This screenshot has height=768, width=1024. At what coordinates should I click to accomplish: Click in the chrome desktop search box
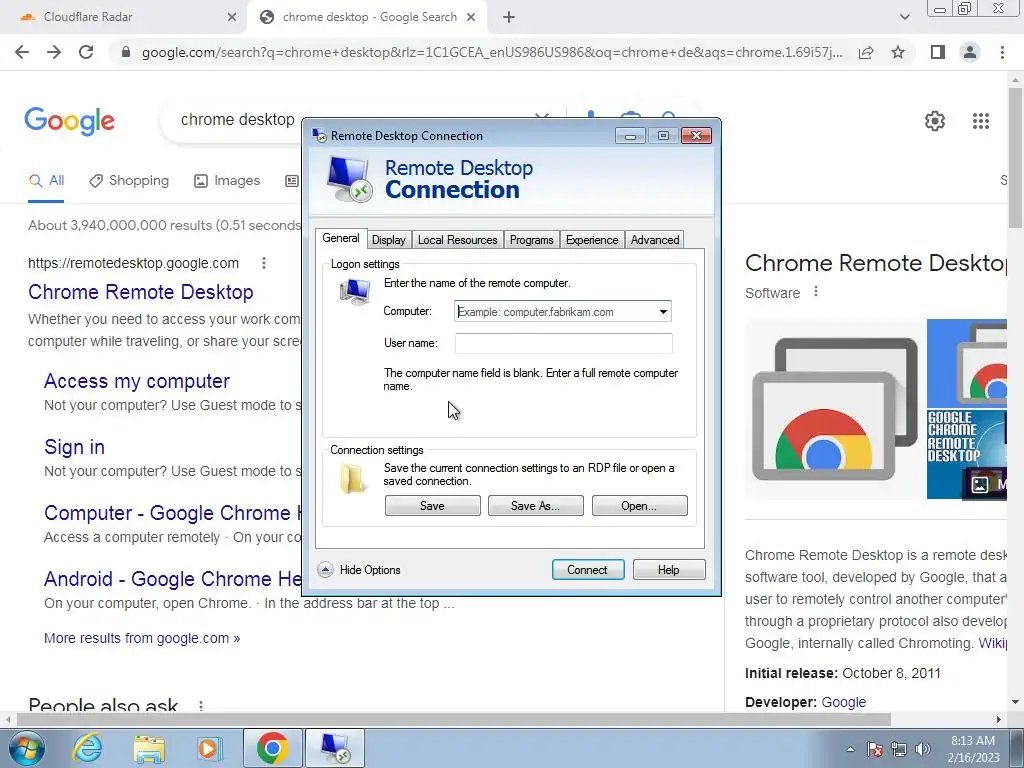(238, 120)
